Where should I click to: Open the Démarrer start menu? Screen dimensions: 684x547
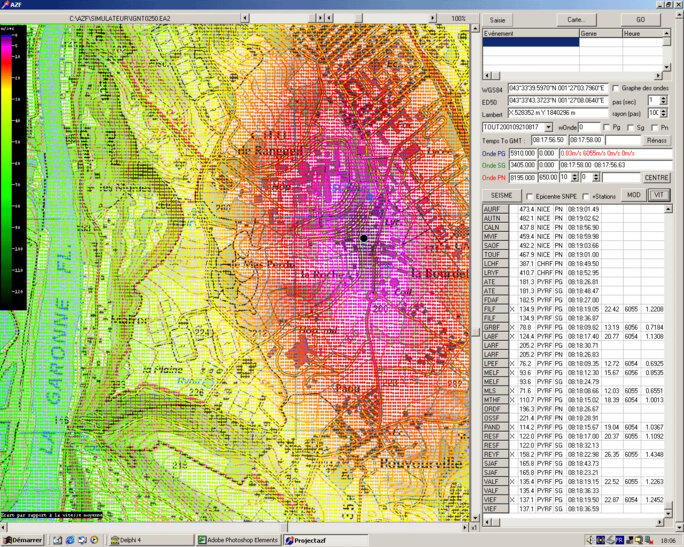click(x=23, y=539)
